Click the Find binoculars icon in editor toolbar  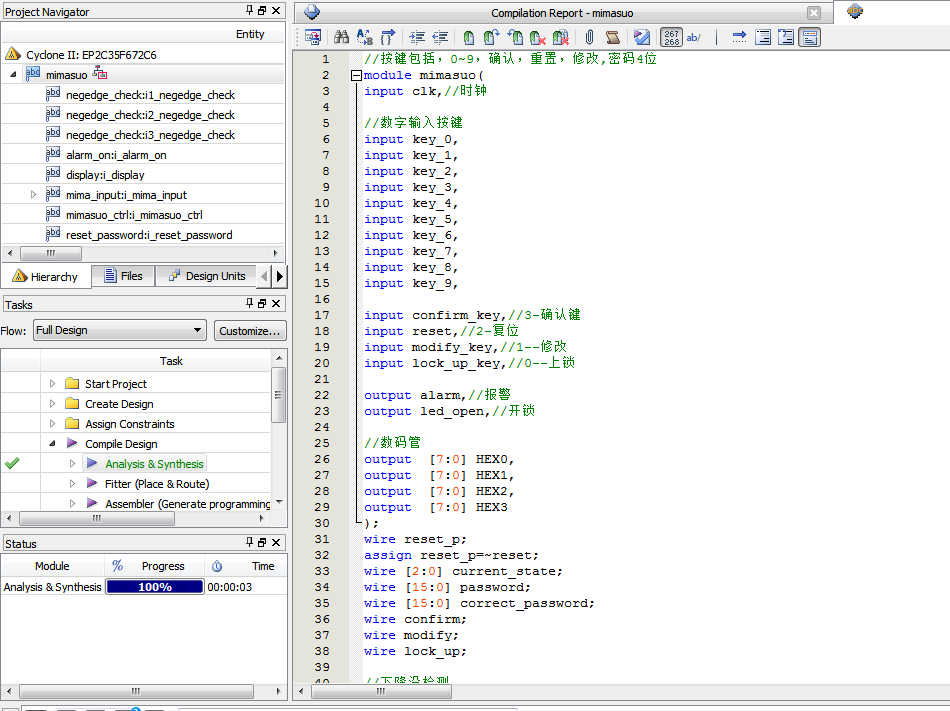342,38
